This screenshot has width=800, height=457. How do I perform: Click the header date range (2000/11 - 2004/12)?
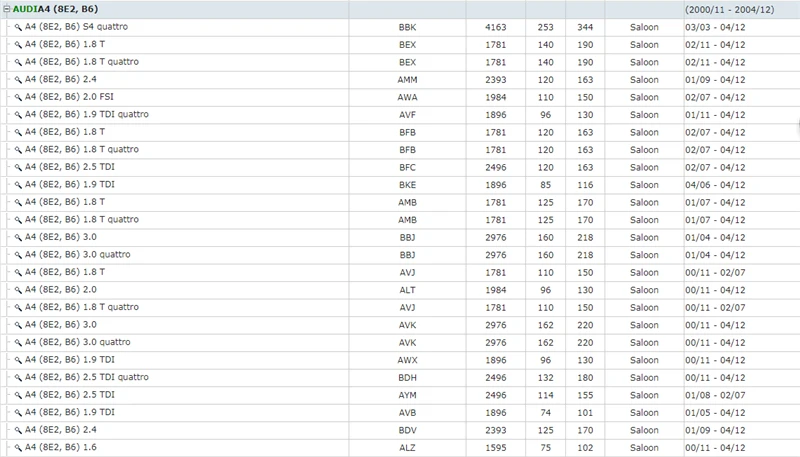(730, 10)
